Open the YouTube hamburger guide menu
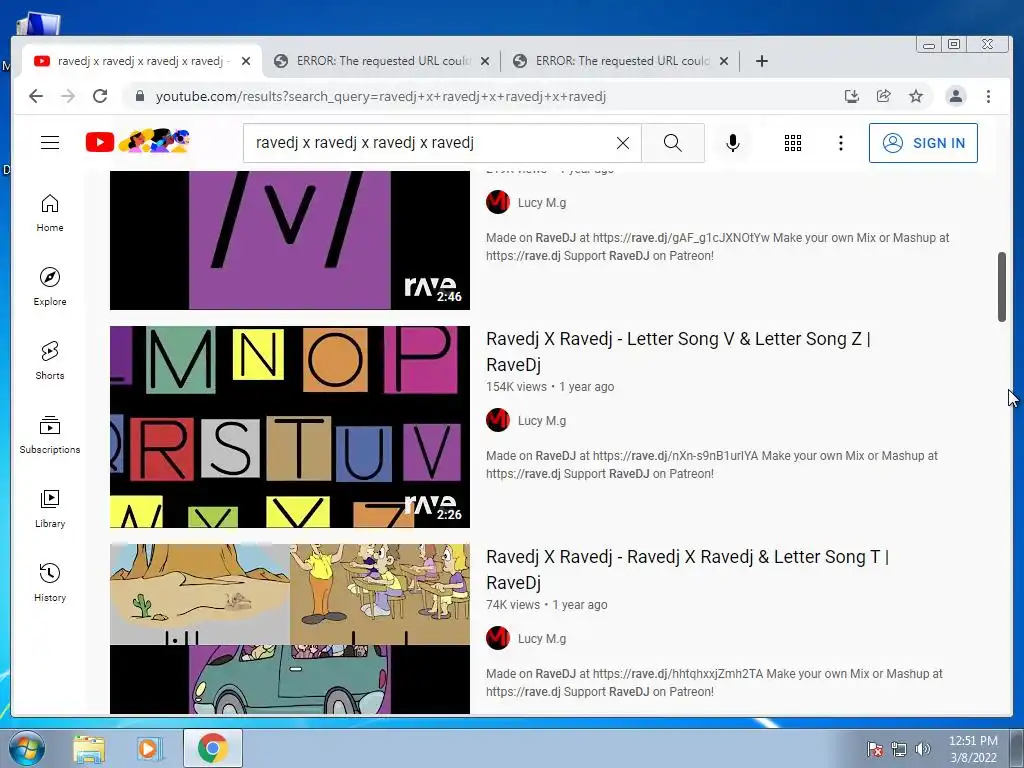The width and height of the screenshot is (1024, 768). (x=50, y=142)
